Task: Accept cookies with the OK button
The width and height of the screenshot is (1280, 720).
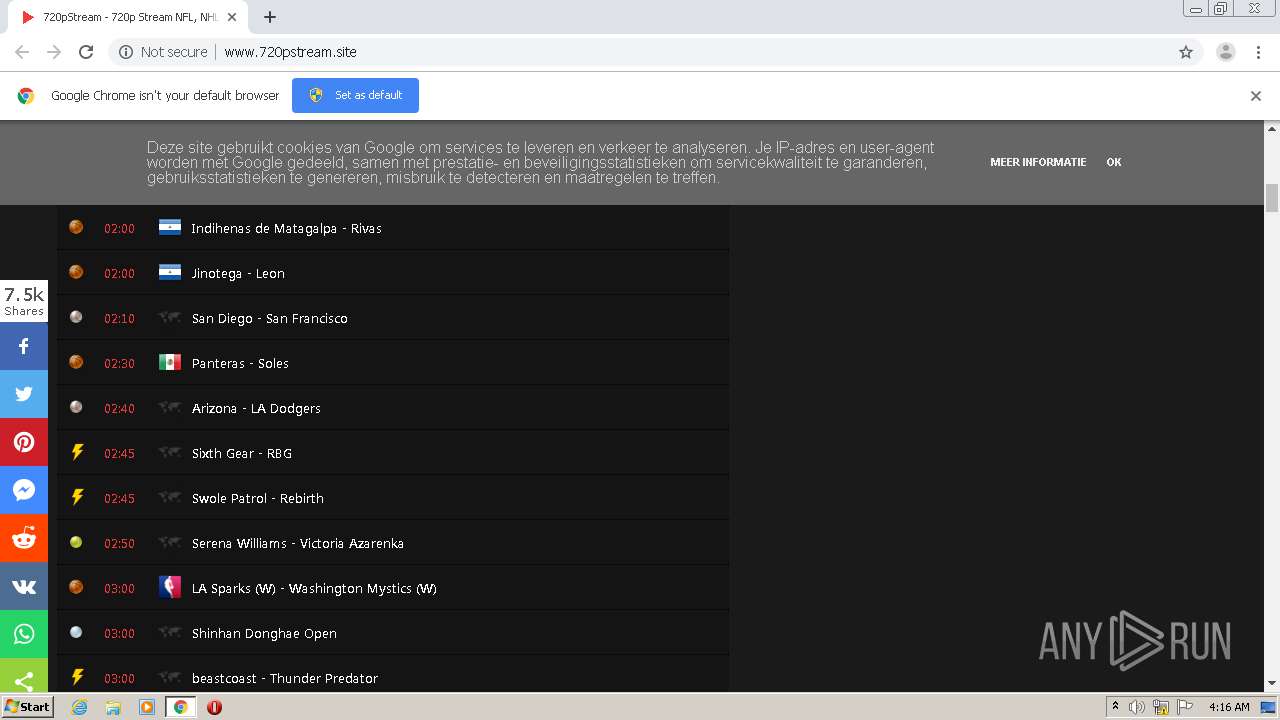Action: [1114, 162]
